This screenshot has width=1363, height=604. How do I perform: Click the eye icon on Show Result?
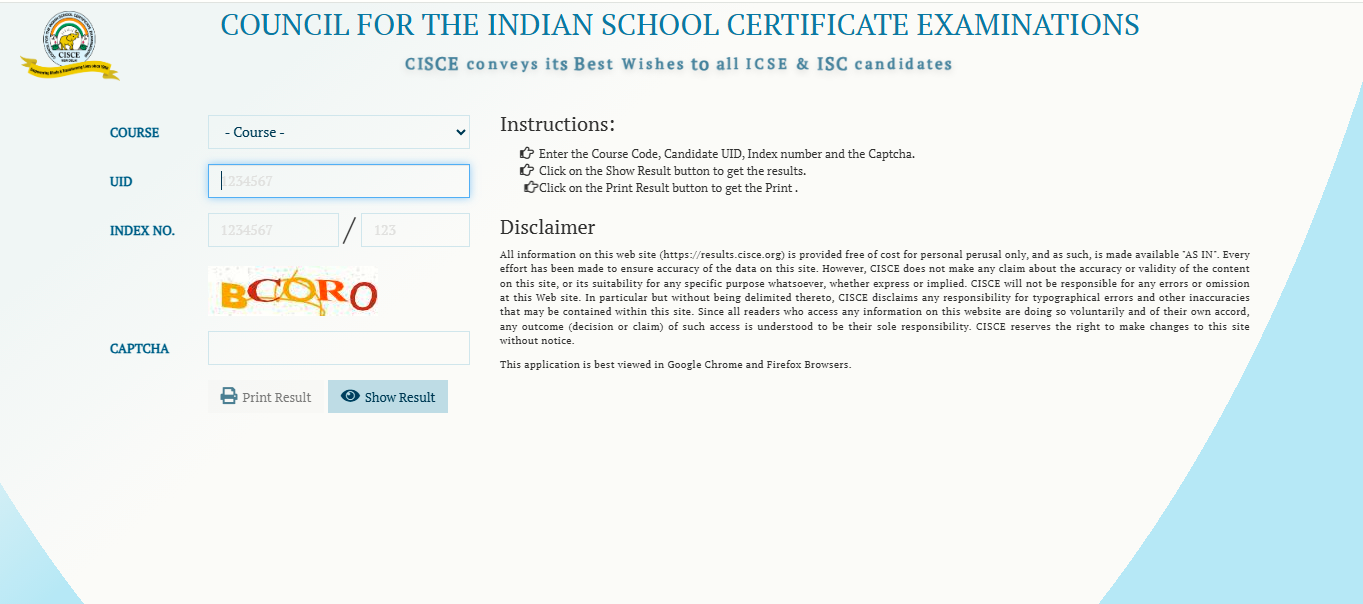(x=350, y=396)
